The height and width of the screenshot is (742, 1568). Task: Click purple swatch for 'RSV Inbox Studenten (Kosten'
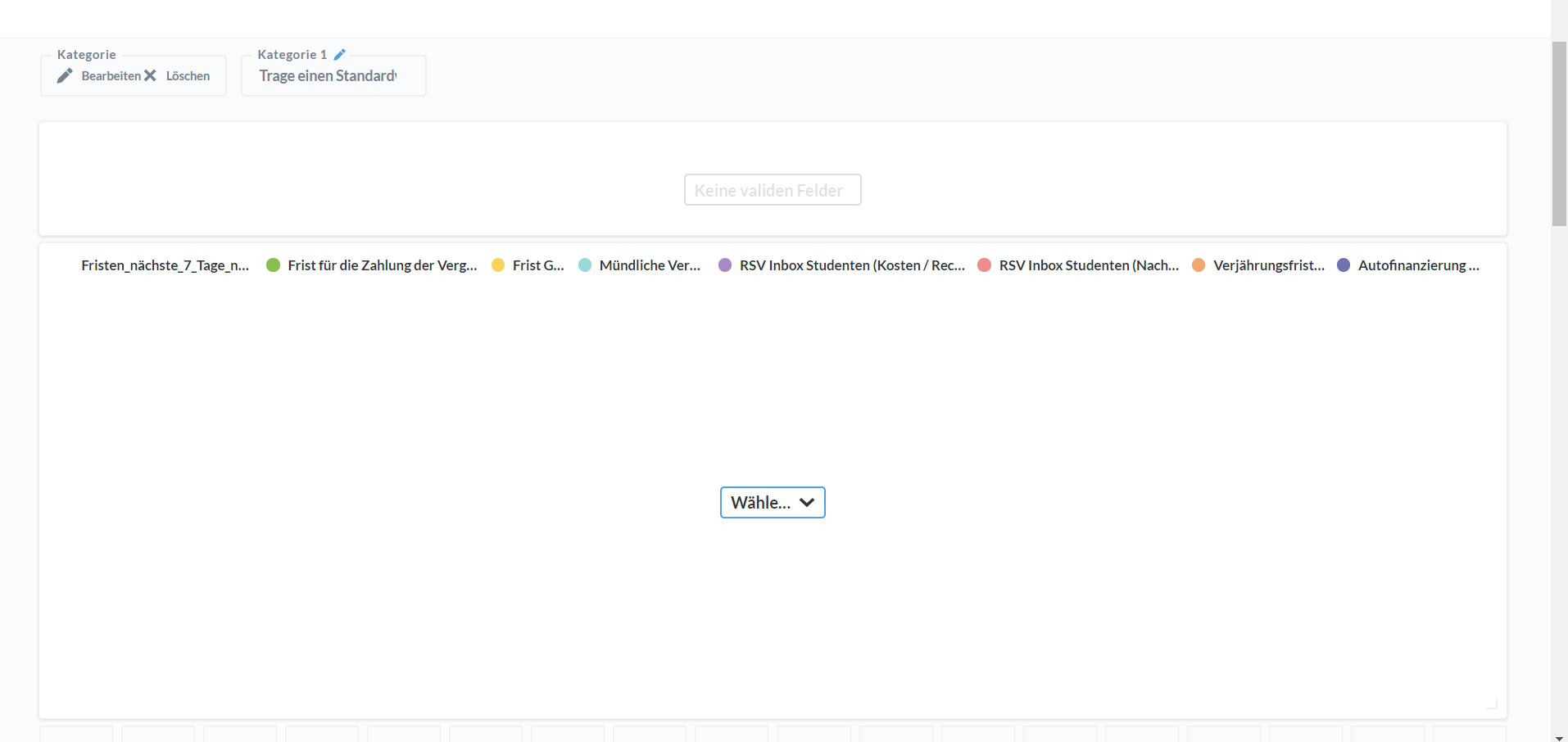click(725, 265)
